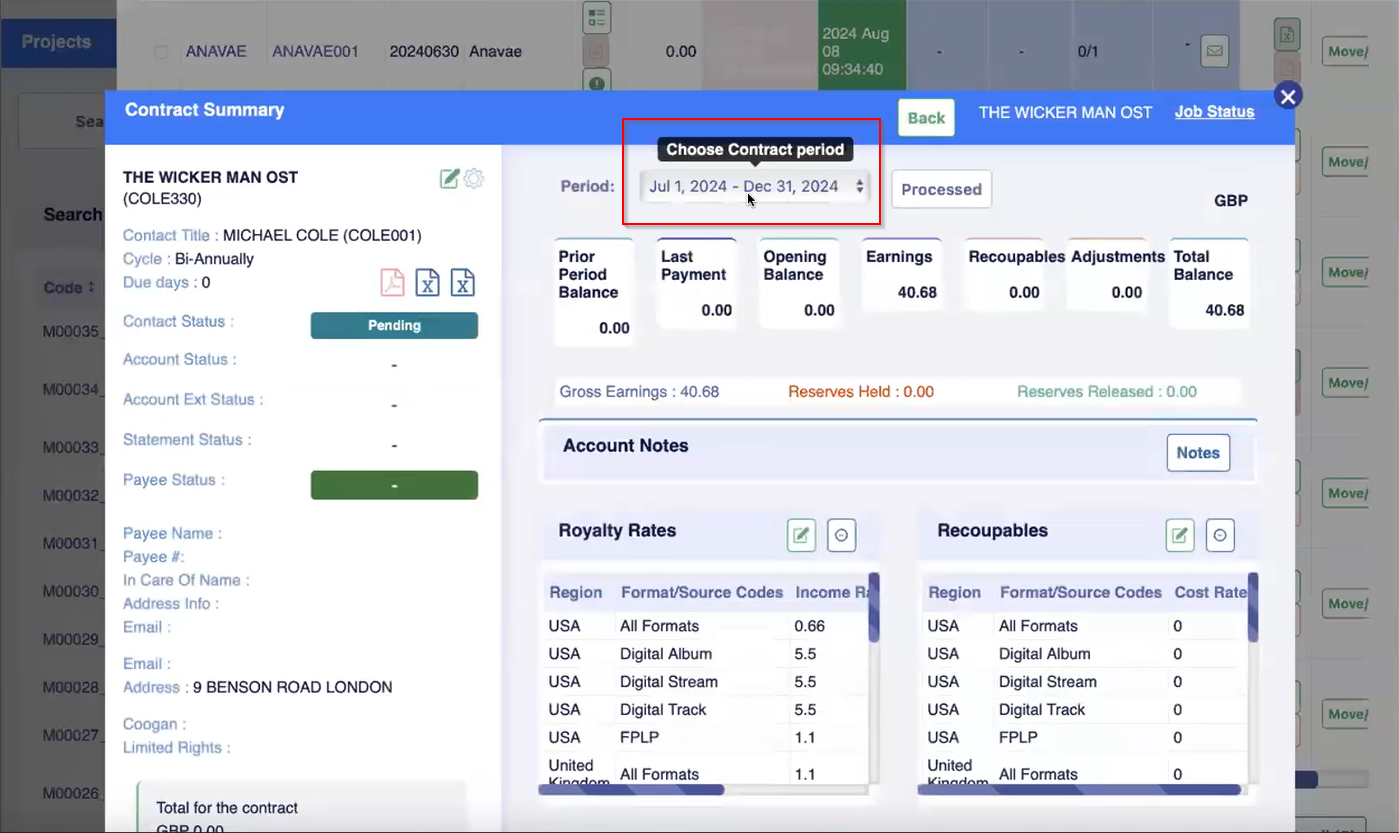Close the Contract Summary dialog

tap(1288, 96)
